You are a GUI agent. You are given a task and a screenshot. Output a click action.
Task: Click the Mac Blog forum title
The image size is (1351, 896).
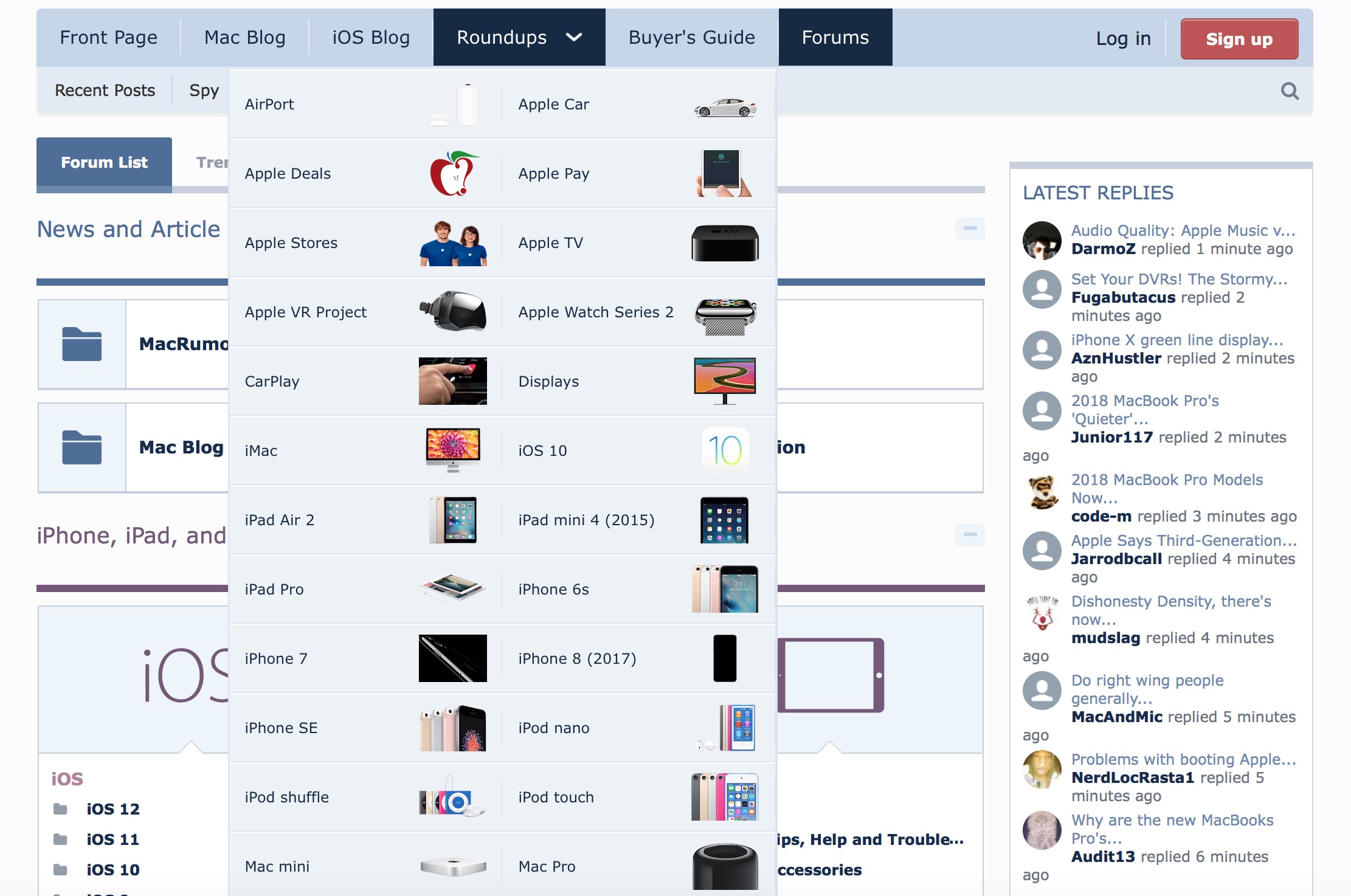[181, 447]
